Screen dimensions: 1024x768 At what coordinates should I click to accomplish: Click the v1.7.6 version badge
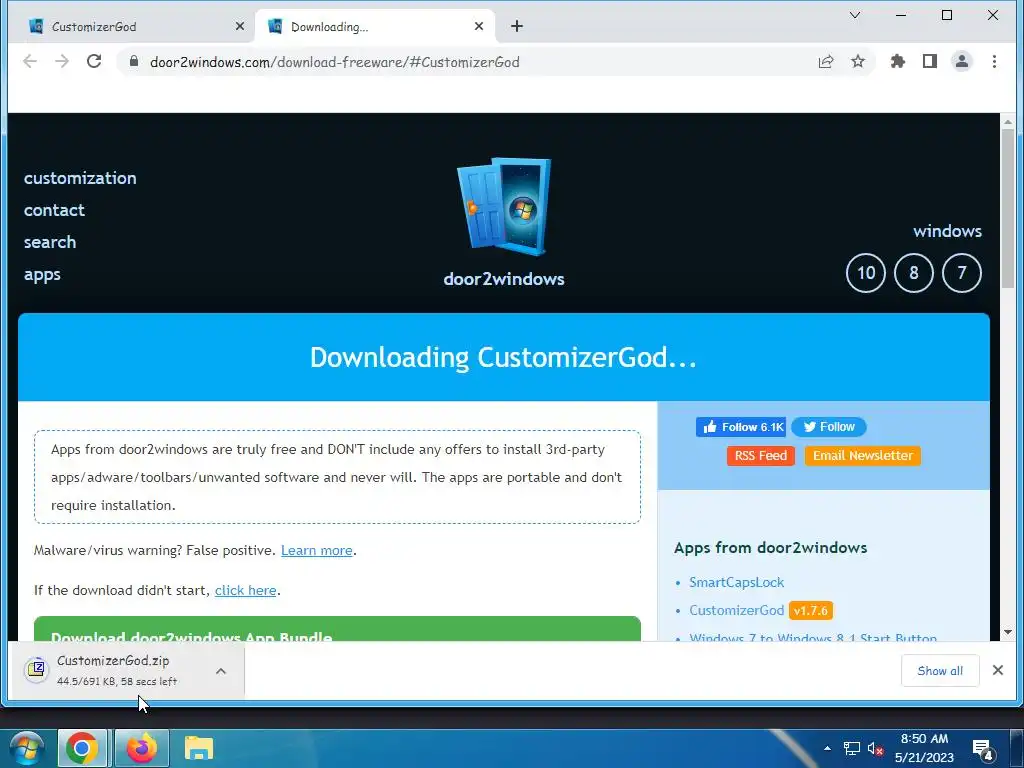click(810, 611)
